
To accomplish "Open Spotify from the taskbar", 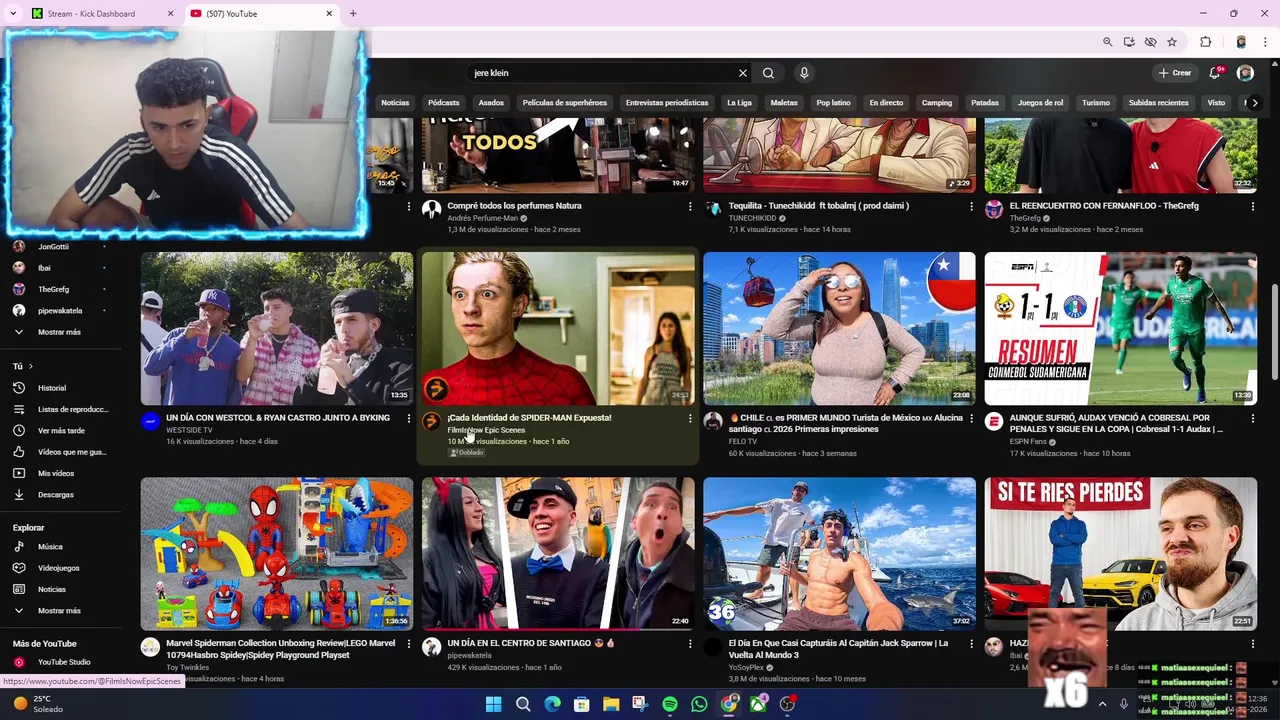I will pyautogui.click(x=670, y=704).
